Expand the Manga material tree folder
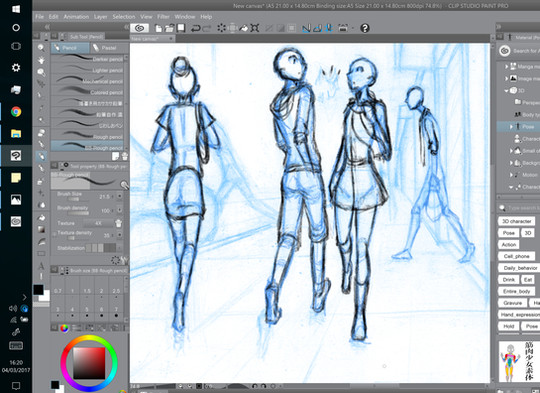 coord(507,66)
